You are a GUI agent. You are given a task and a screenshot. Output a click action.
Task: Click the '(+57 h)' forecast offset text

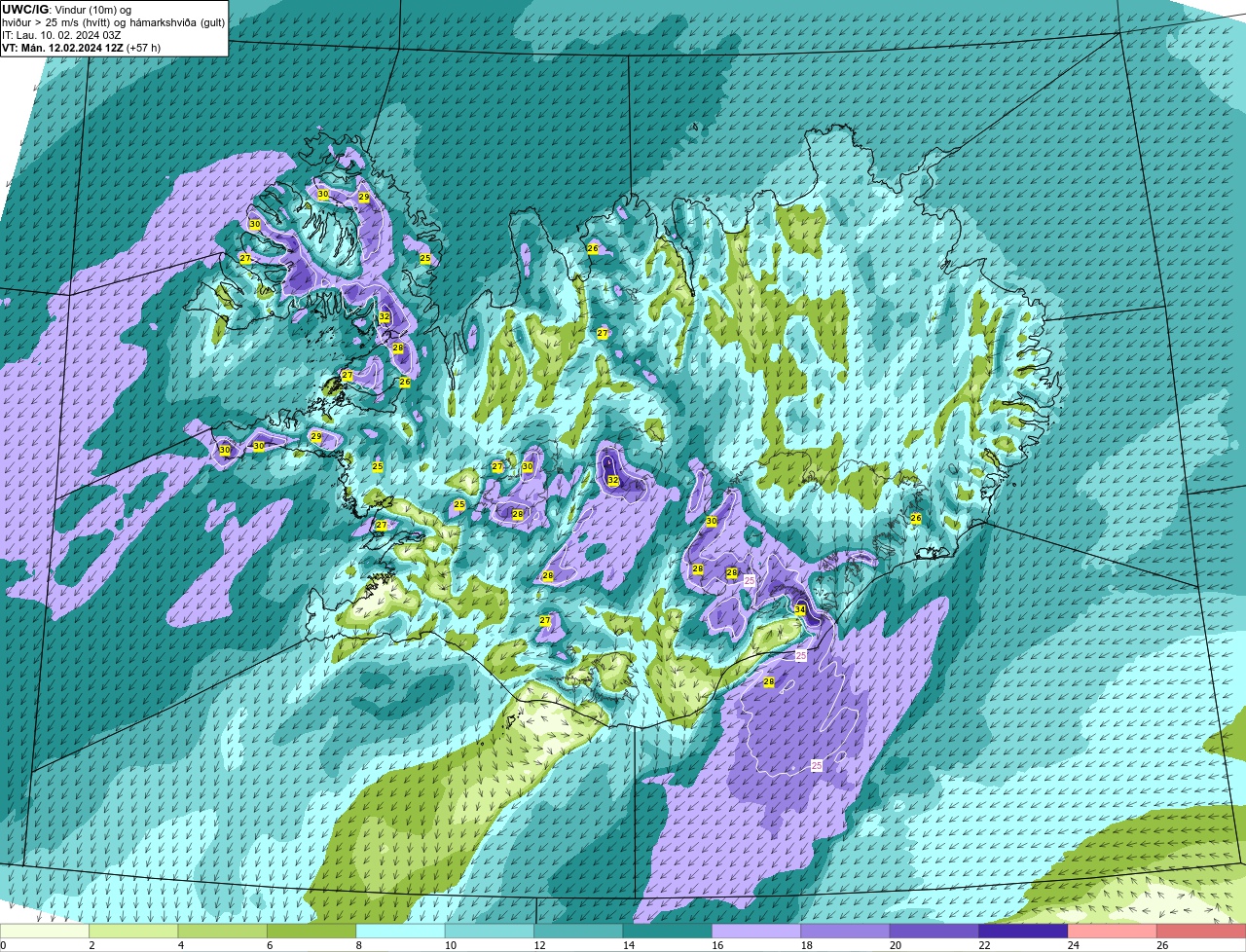coord(143,48)
